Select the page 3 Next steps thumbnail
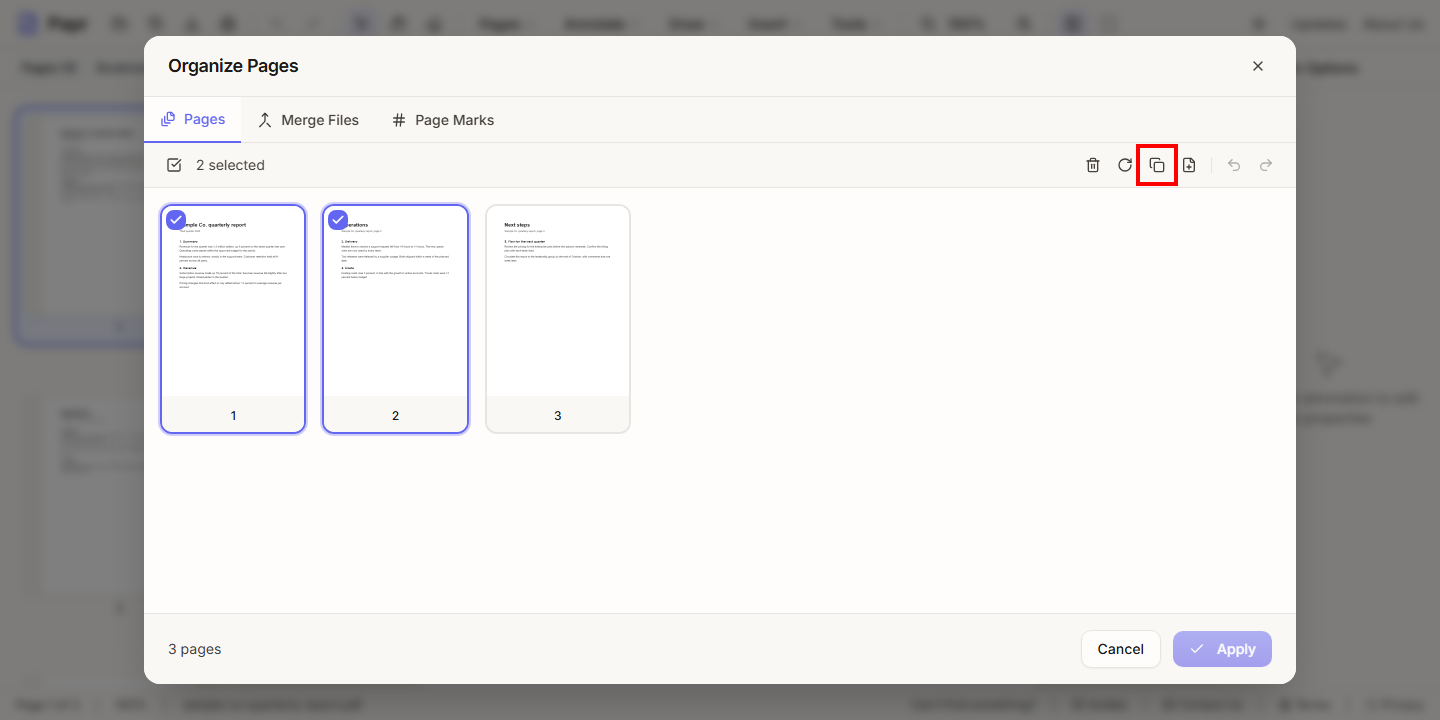This screenshot has width=1440, height=720. point(558,319)
